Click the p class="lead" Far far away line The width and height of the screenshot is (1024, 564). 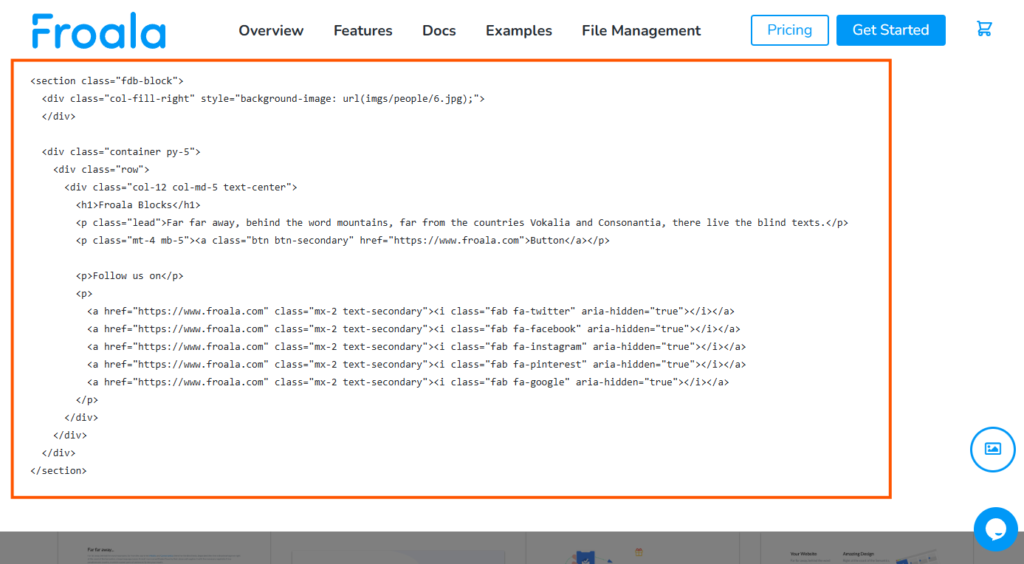tap(462, 223)
